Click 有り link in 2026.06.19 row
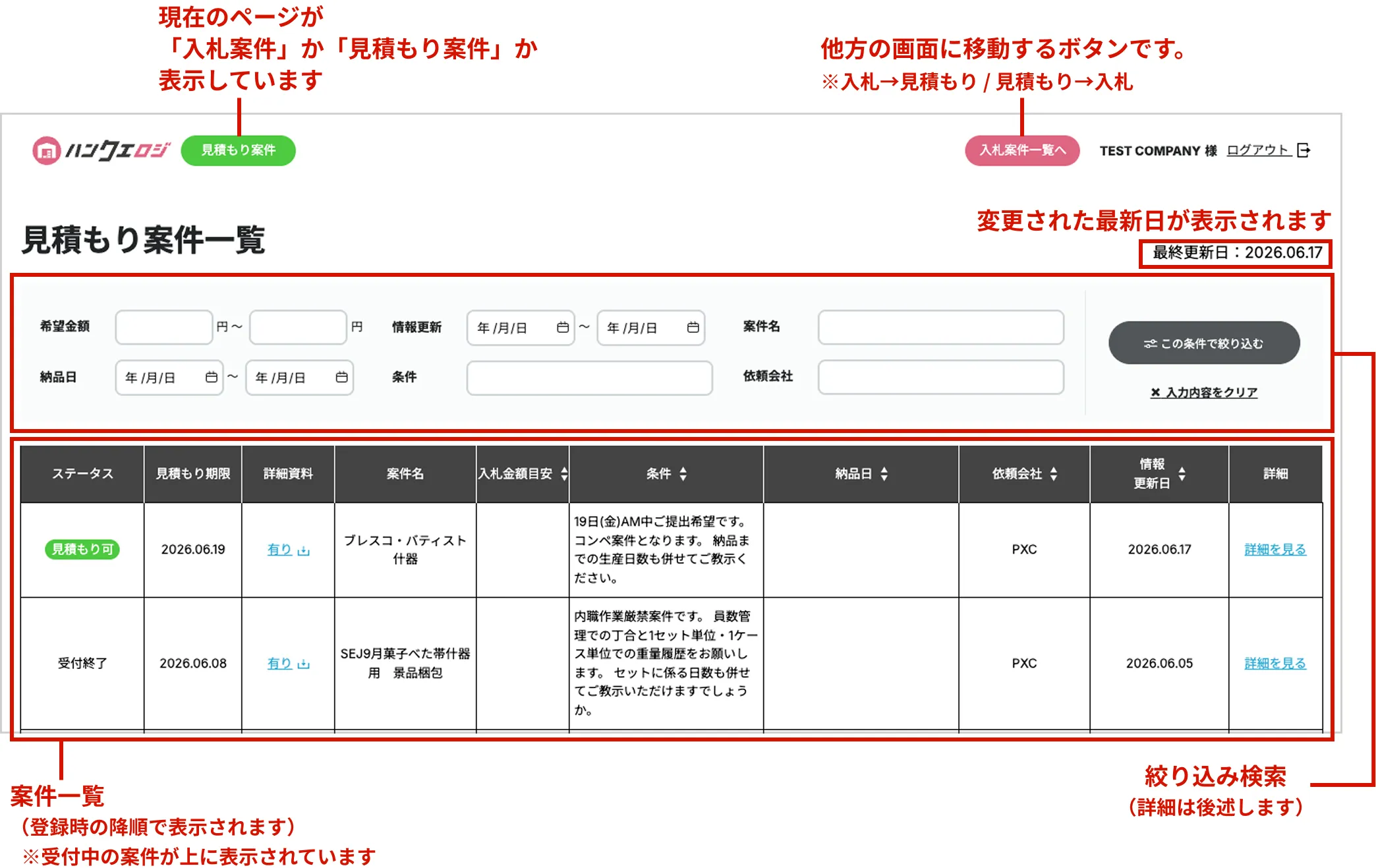 pos(279,550)
